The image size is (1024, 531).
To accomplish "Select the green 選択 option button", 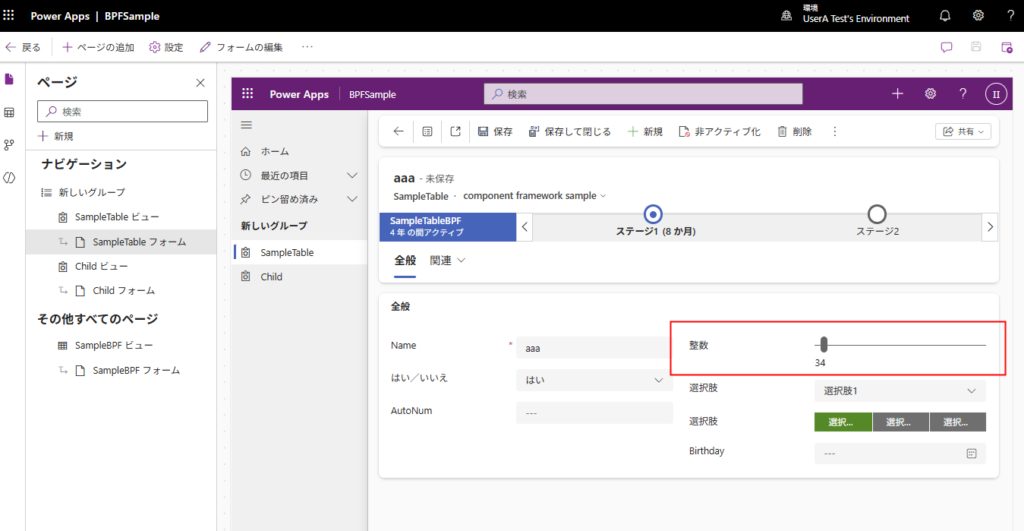I will 842,423.
